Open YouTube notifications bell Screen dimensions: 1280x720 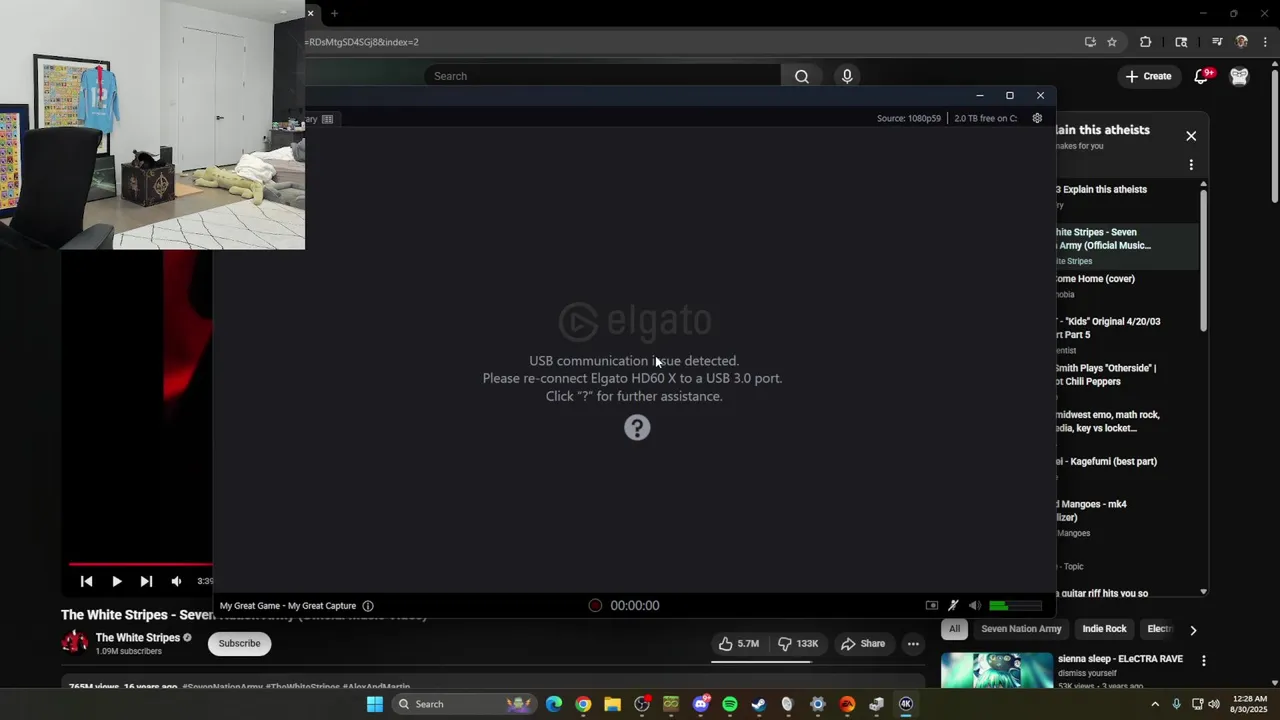pyautogui.click(x=1202, y=77)
